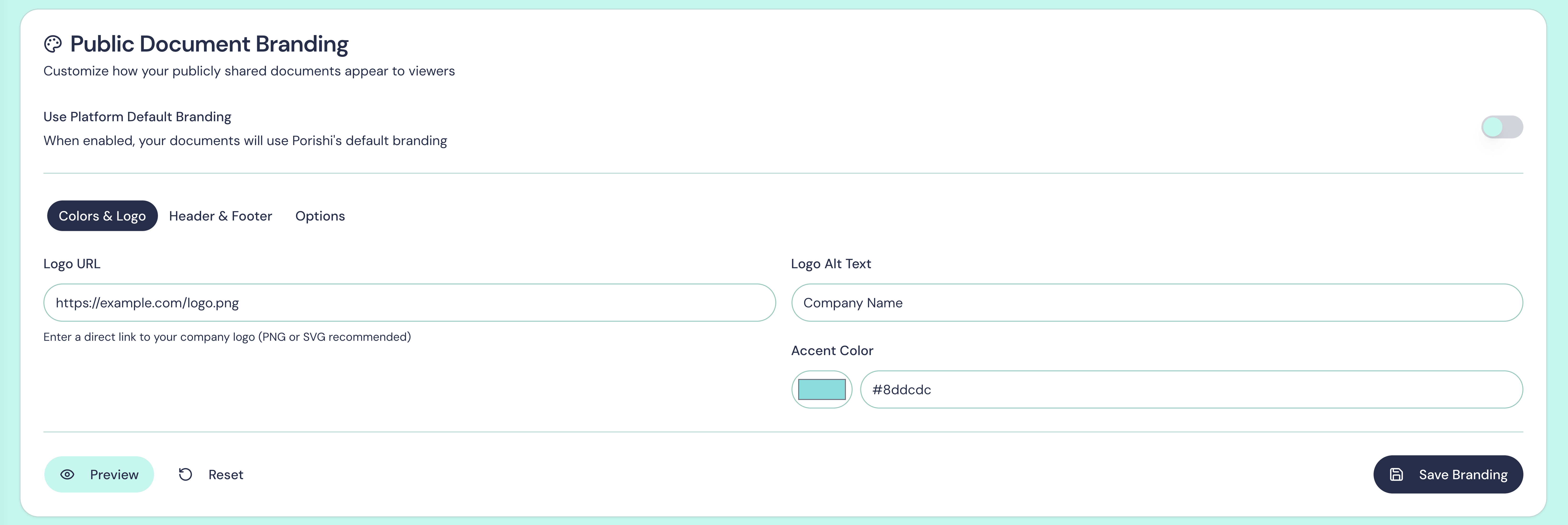The image size is (1568, 525).
Task: Click into the Logo Alt Text field
Action: pyautogui.click(x=1156, y=303)
